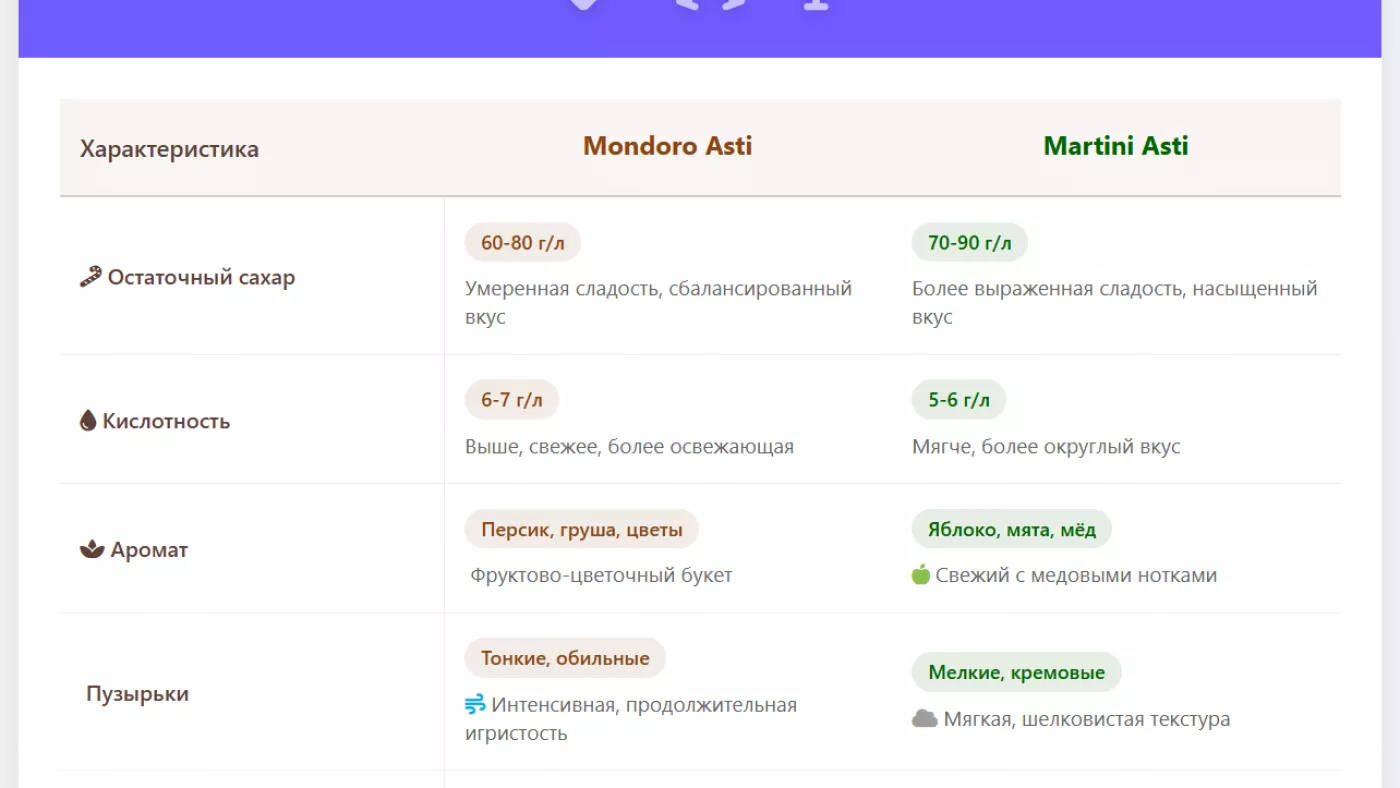Click the candy icon beside Остаточный сахар
This screenshot has height=788, width=1400.
click(x=91, y=277)
